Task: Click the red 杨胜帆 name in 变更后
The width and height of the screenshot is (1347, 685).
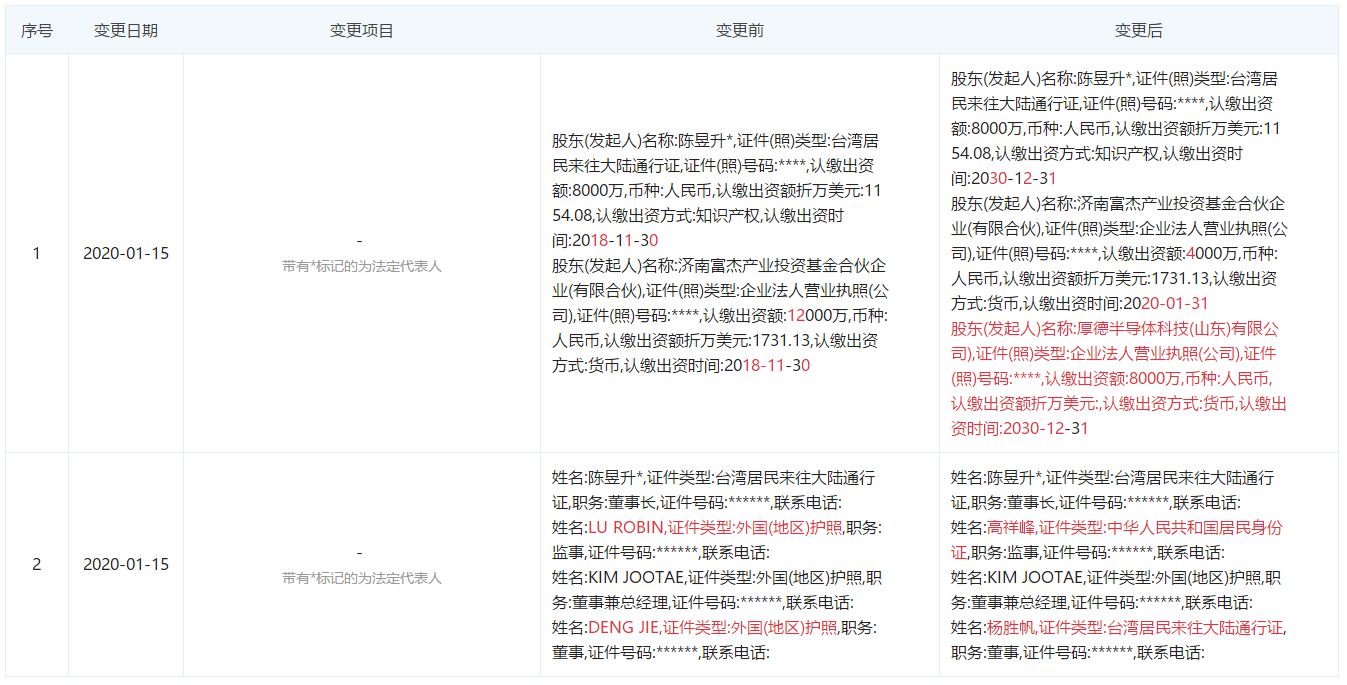Action: 1010,627
